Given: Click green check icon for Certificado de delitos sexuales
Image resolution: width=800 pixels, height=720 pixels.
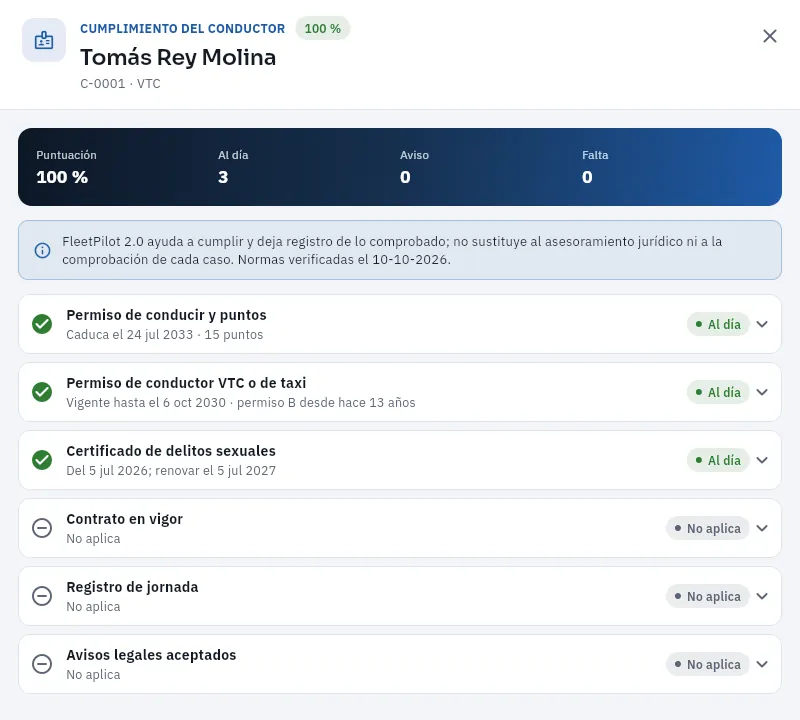Looking at the screenshot, I should (x=42, y=460).
